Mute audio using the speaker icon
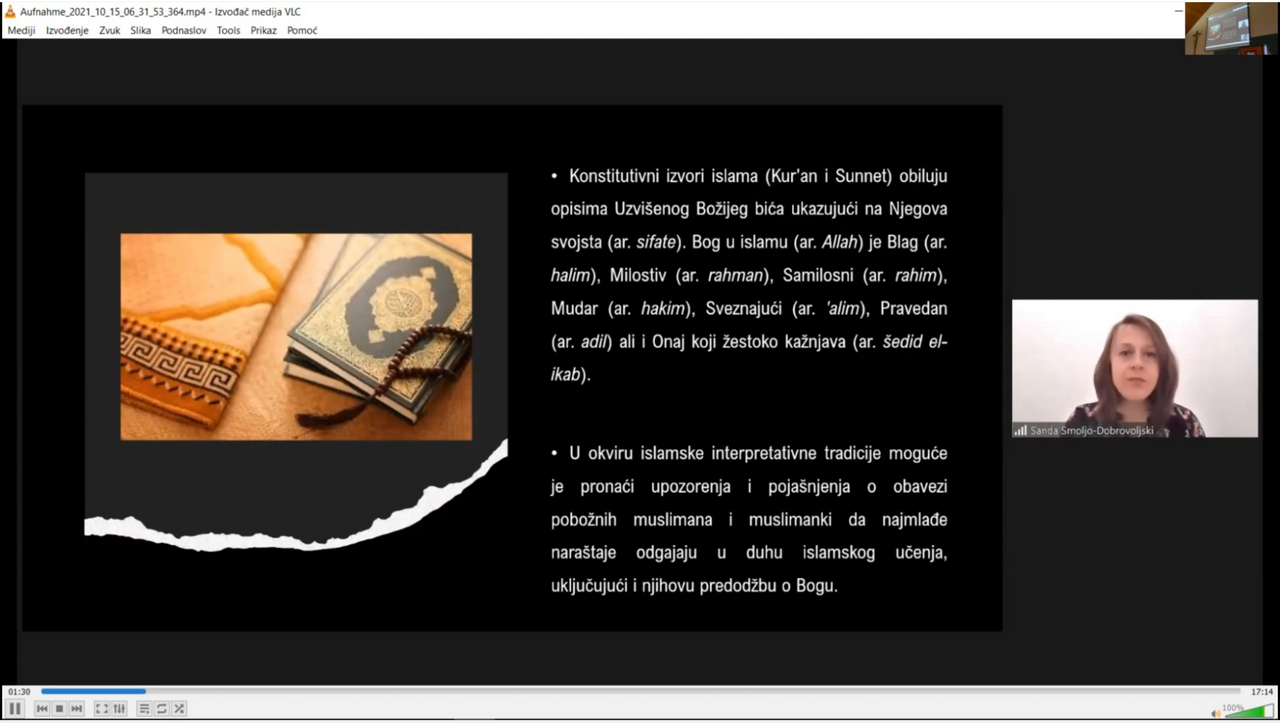This screenshot has height=723, width=1280. coord(1216,712)
